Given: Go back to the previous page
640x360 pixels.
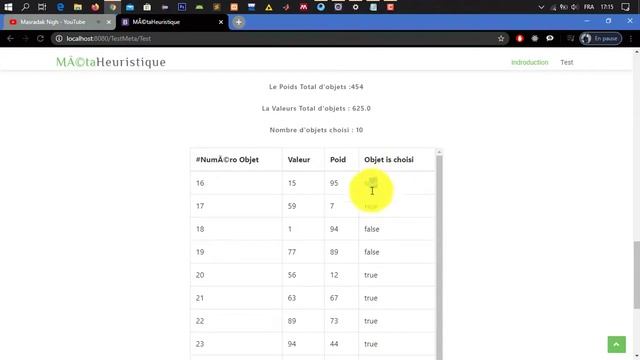Looking at the screenshot, I should pos(10,38).
